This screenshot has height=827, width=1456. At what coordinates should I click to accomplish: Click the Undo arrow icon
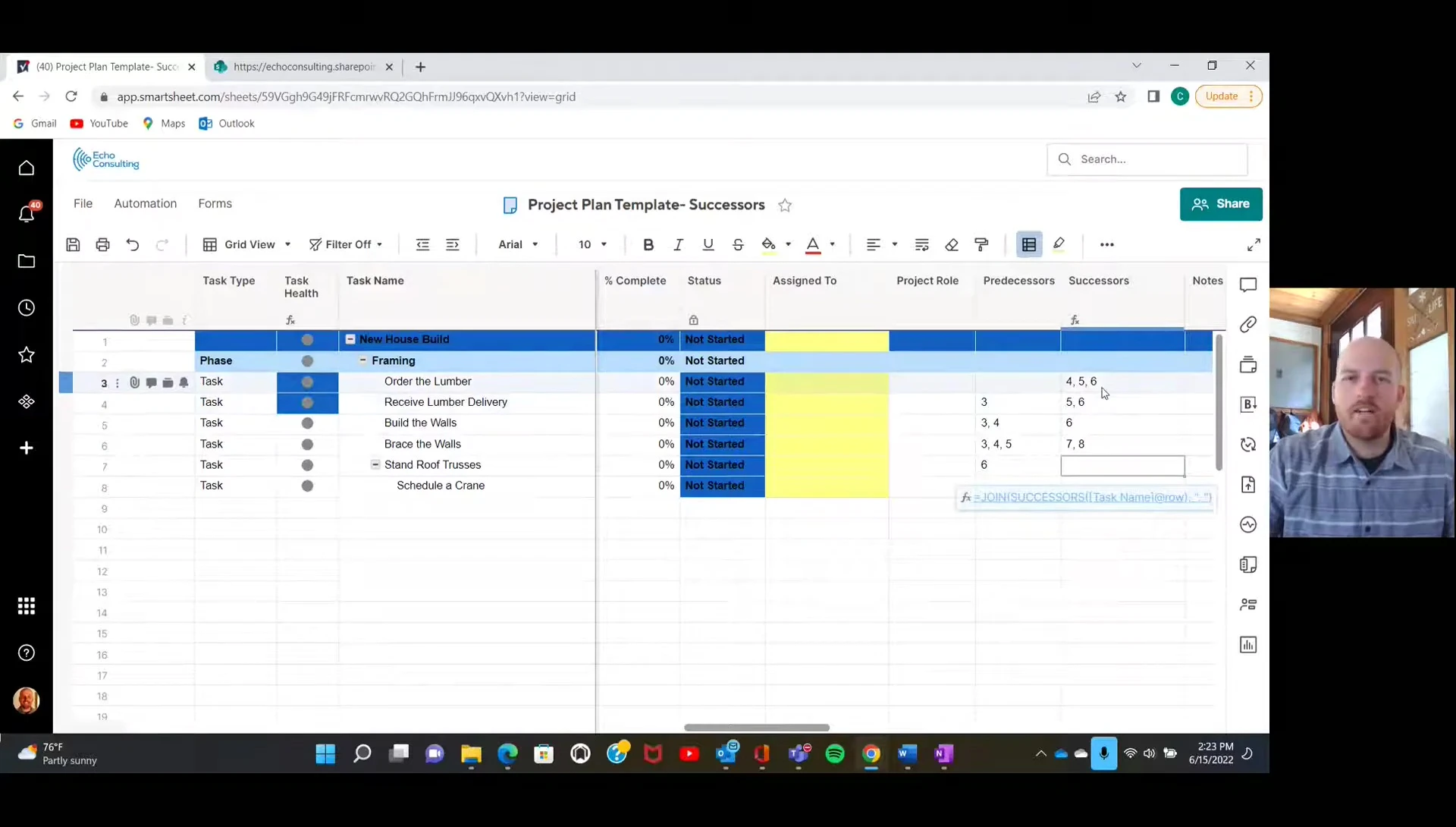133,244
